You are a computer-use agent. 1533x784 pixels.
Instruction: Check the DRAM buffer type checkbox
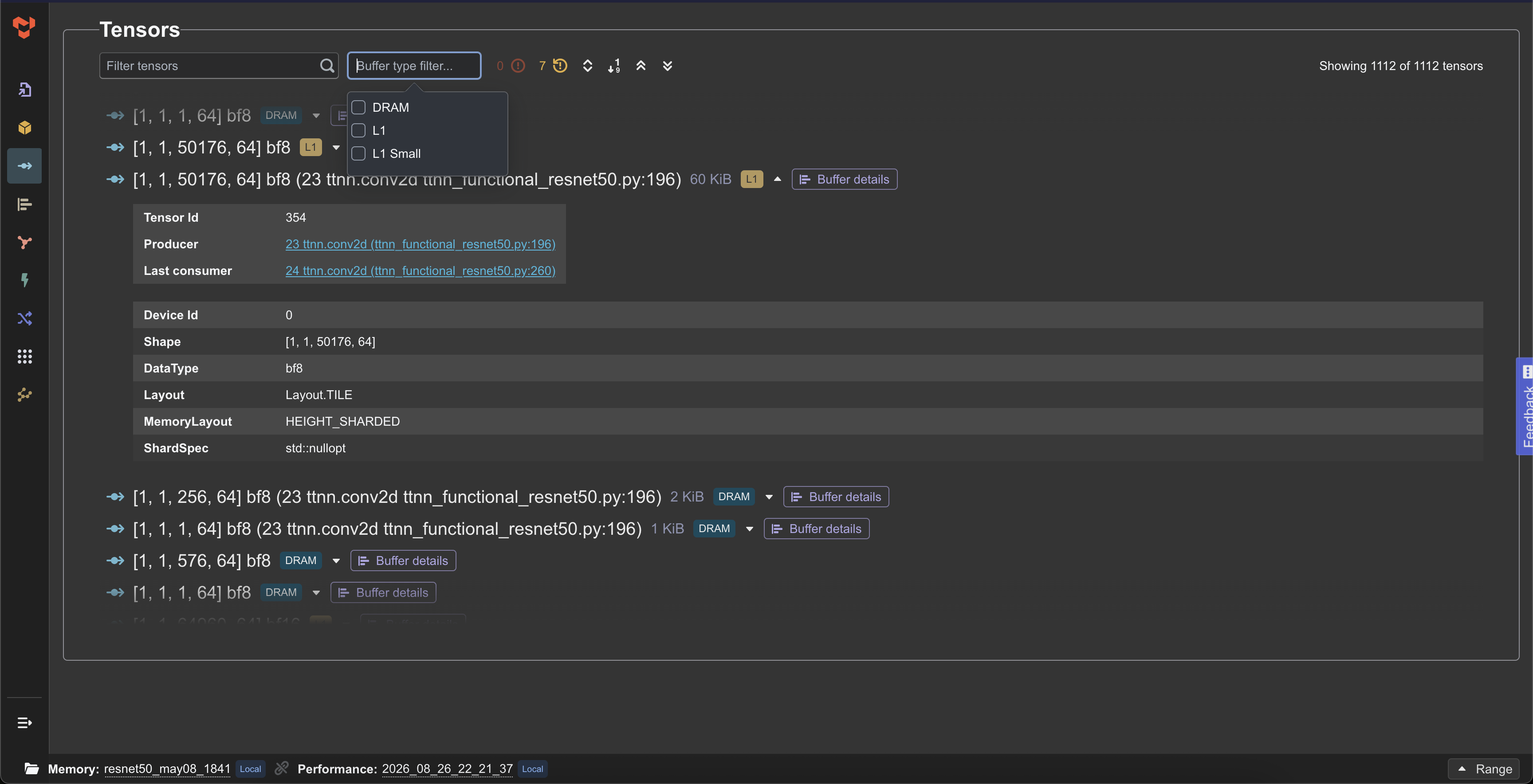click(358, 107)
